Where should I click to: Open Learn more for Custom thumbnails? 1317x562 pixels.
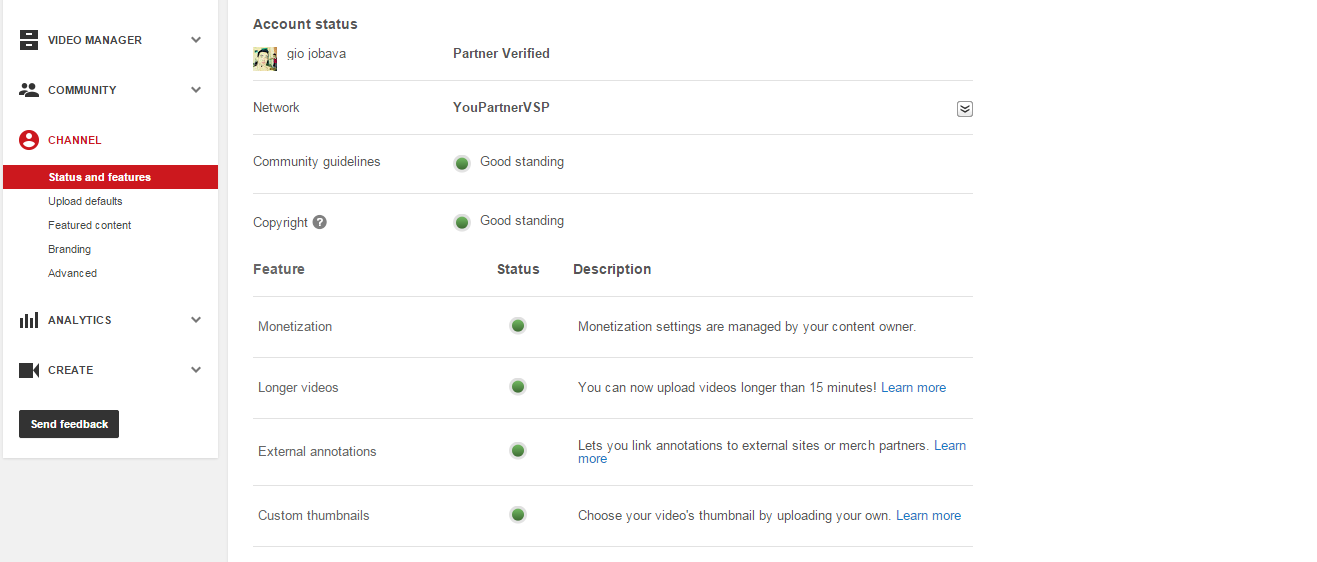tap(928, 516)
